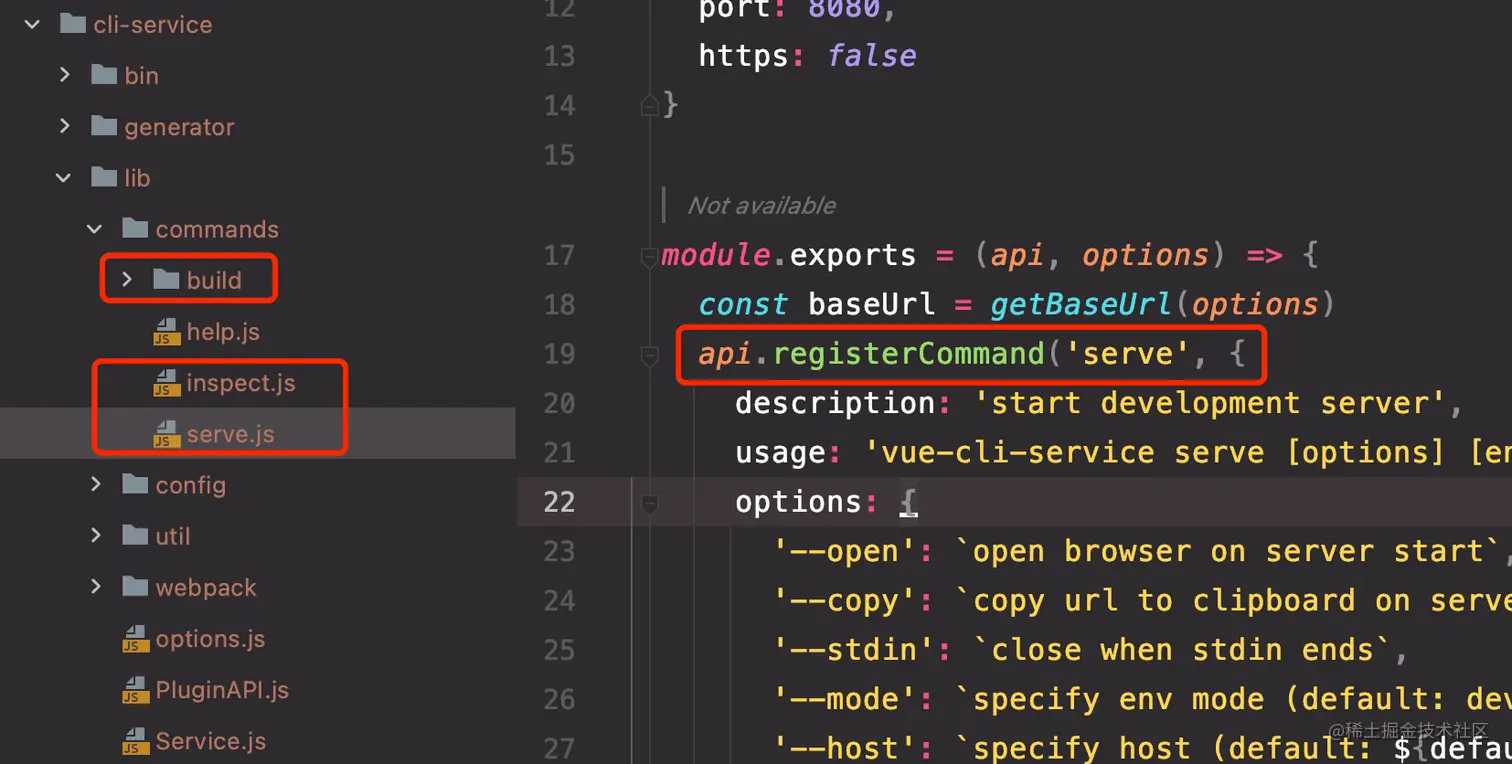Viewport: 1512px width, 764px height.
Task: Click the cli-service root folder icon
Action: (73, 23)
